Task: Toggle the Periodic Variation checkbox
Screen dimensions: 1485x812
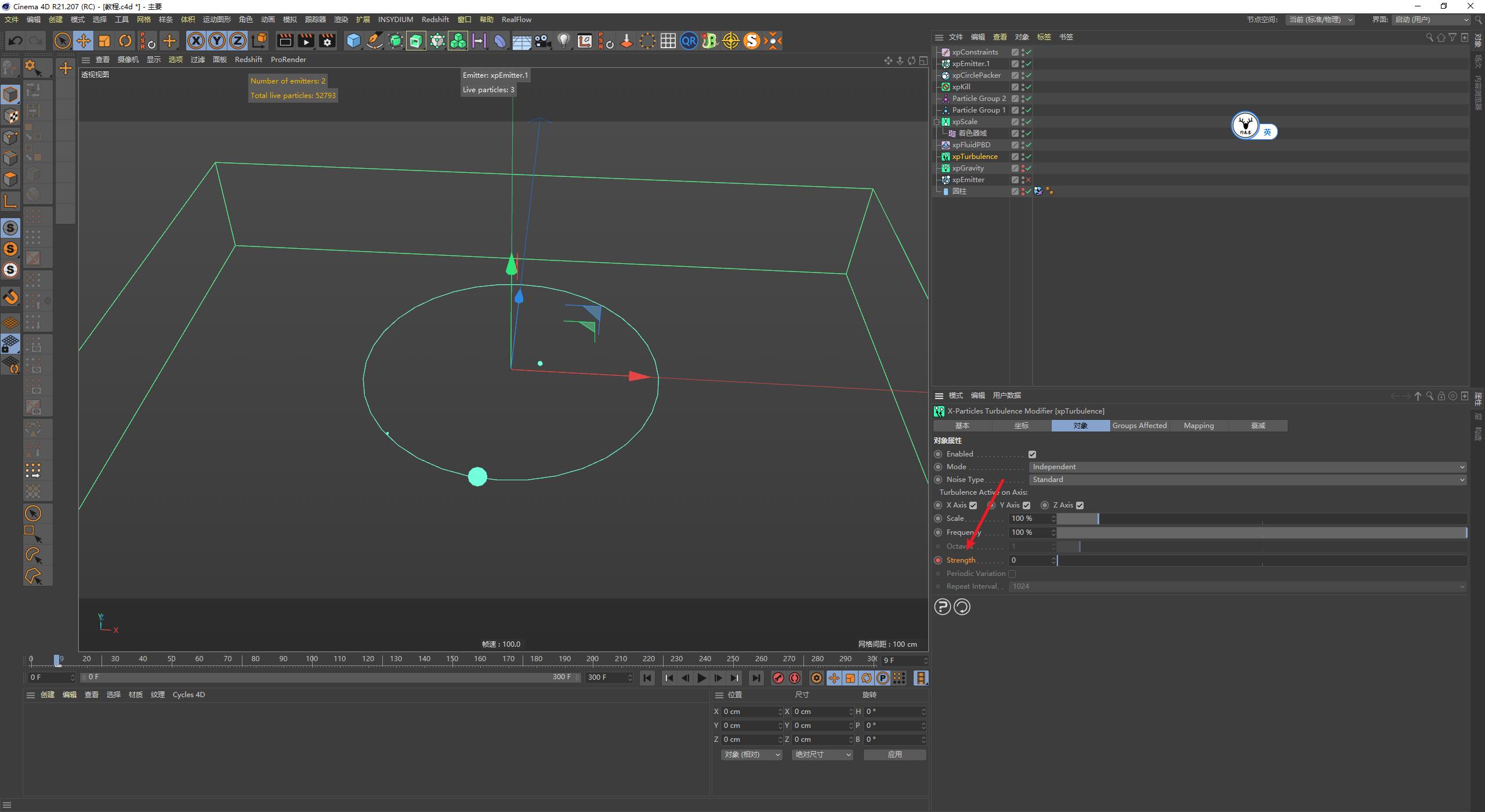Action: click(x=1013, y=573)
